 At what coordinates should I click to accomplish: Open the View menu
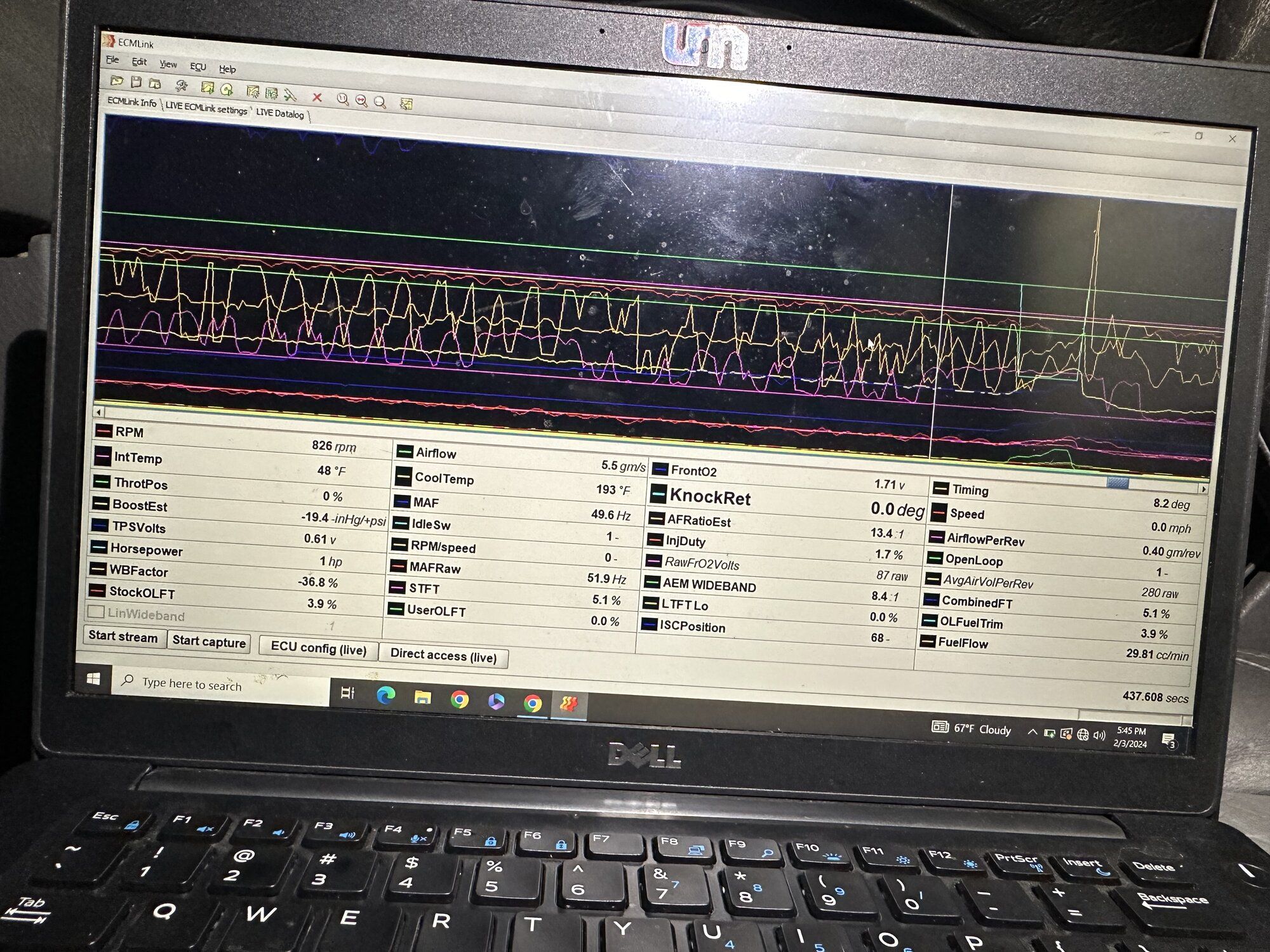click(x=168, y=64)
